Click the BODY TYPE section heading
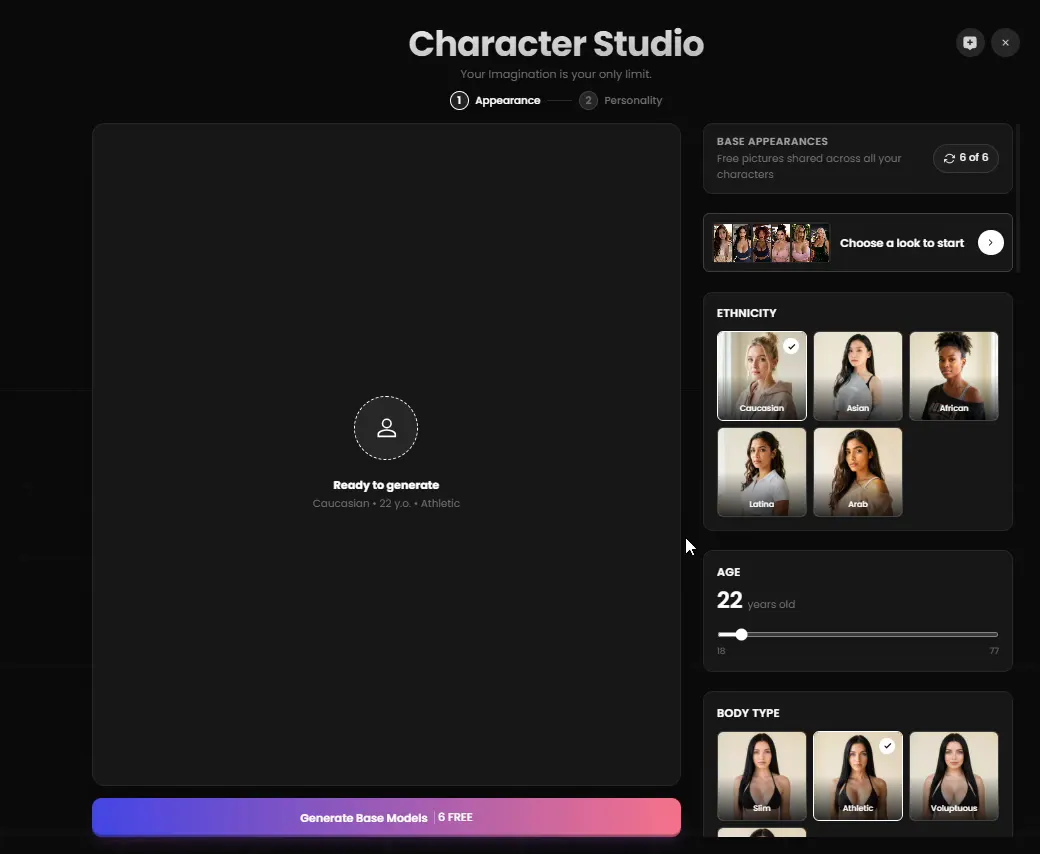1040x854 pixels. click(x=748, y=713)
